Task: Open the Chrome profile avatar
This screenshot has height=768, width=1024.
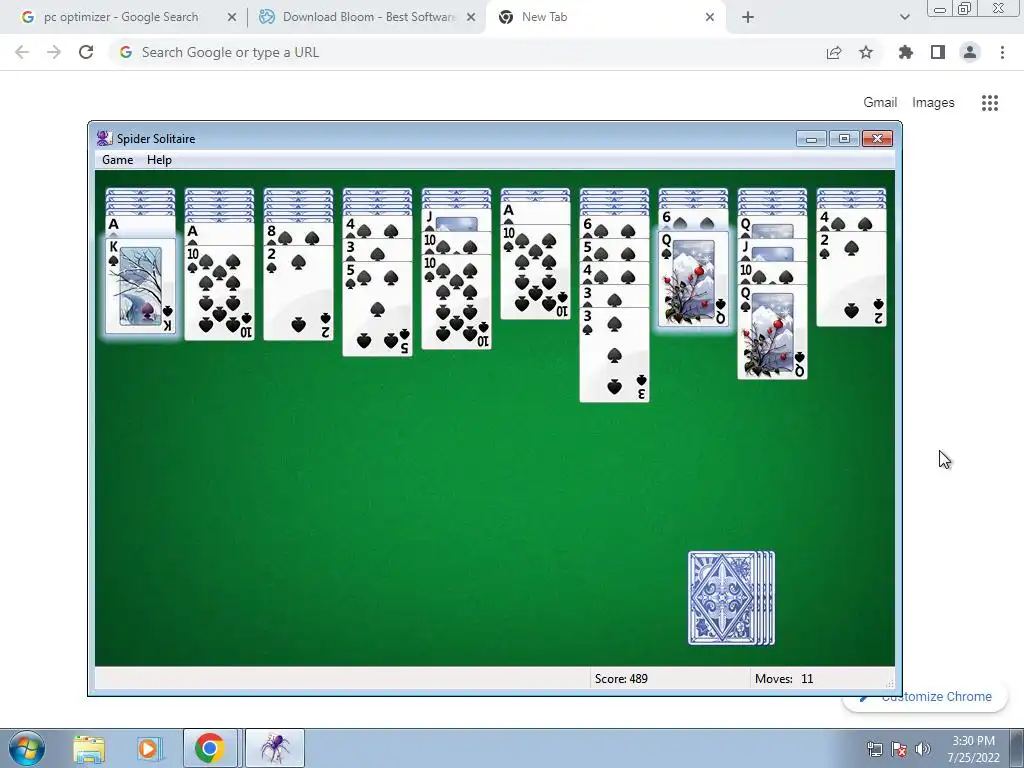Action: pyautogui.click(x=970, y=52)
